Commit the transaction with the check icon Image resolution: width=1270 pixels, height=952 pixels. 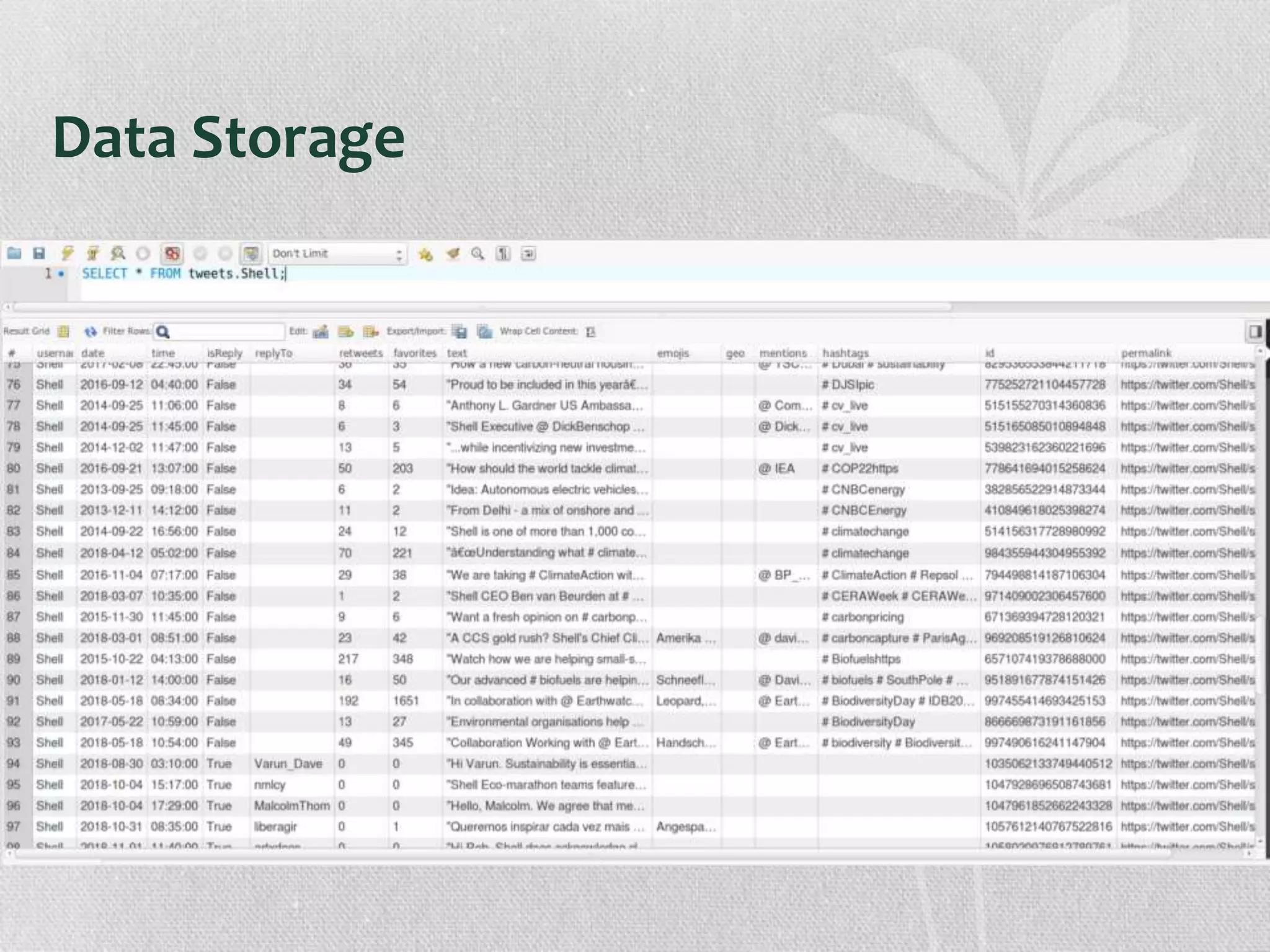pyautogui.click(x=200, y=253)
